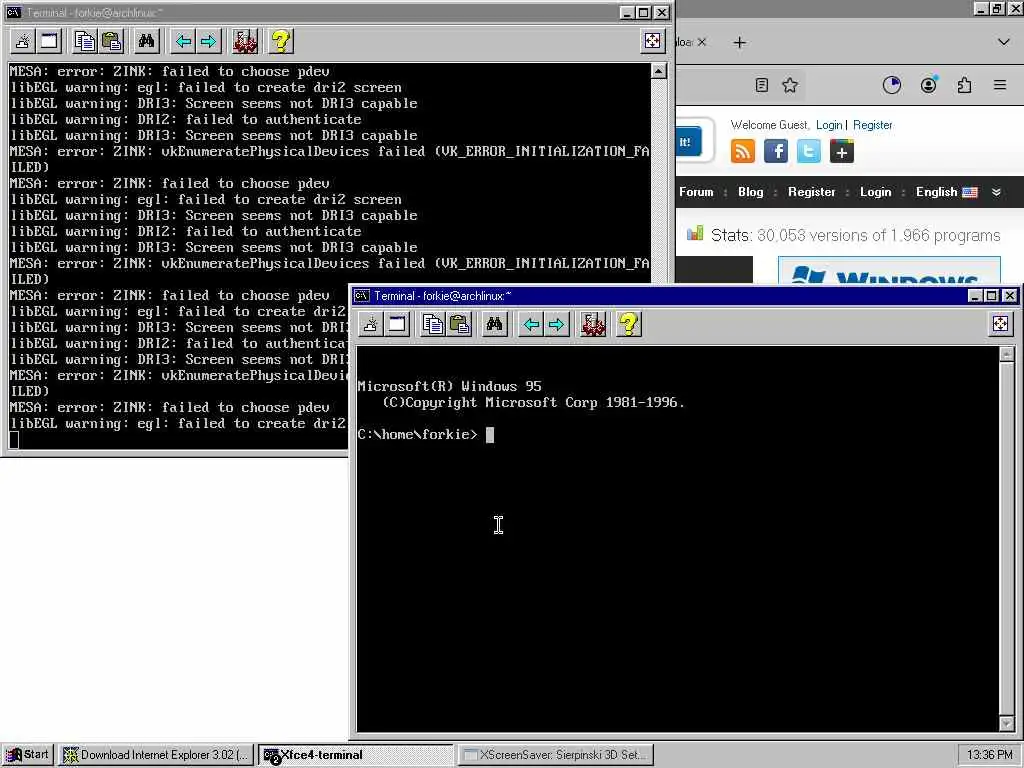Open help question mark in front terminal
Image resolution: width=1024 pixels, height=768 pixels.
tap(629, 324)
